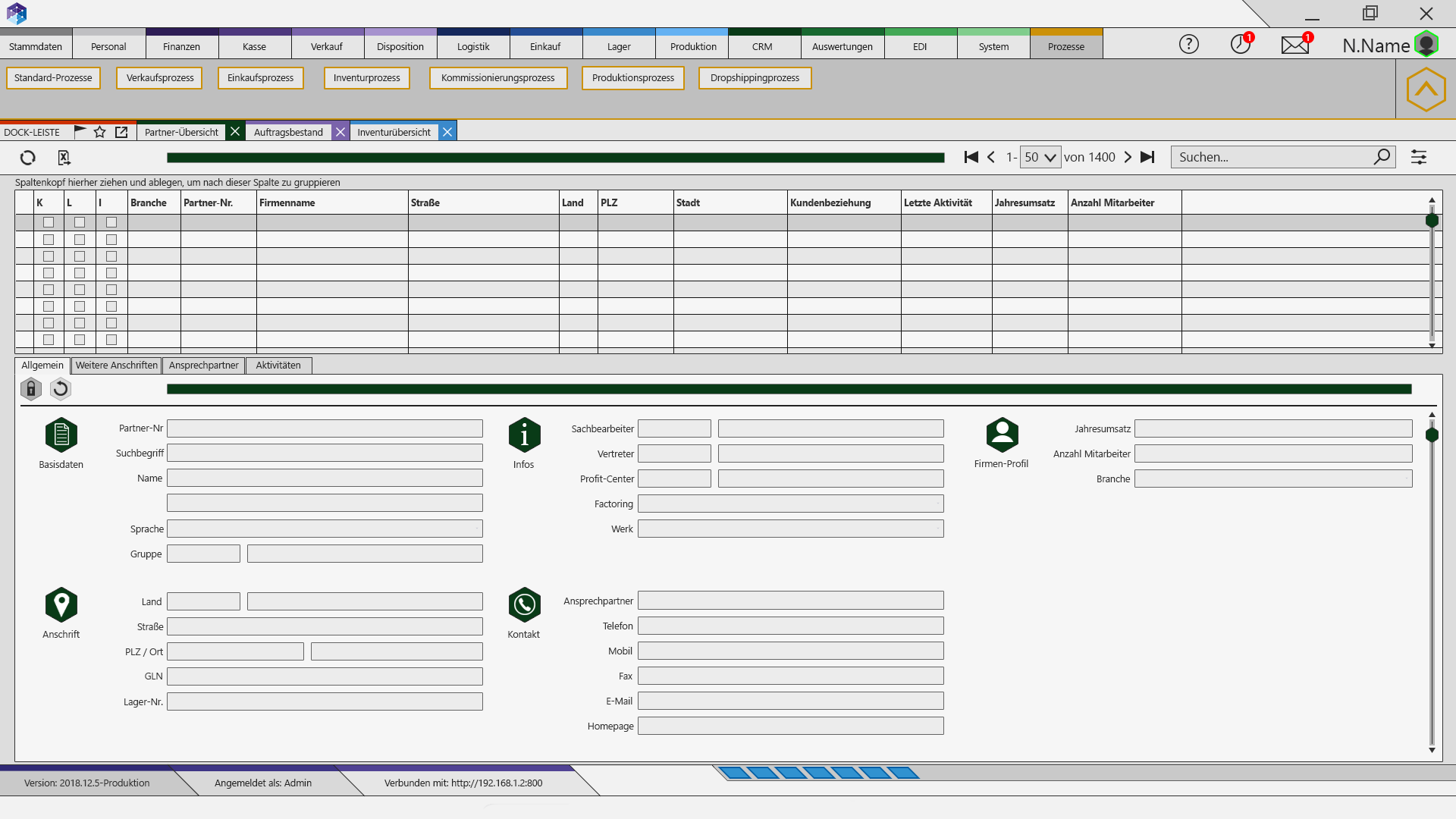Tick the I checkbox in the third row

pyautogui.click(x=111, y=256)
